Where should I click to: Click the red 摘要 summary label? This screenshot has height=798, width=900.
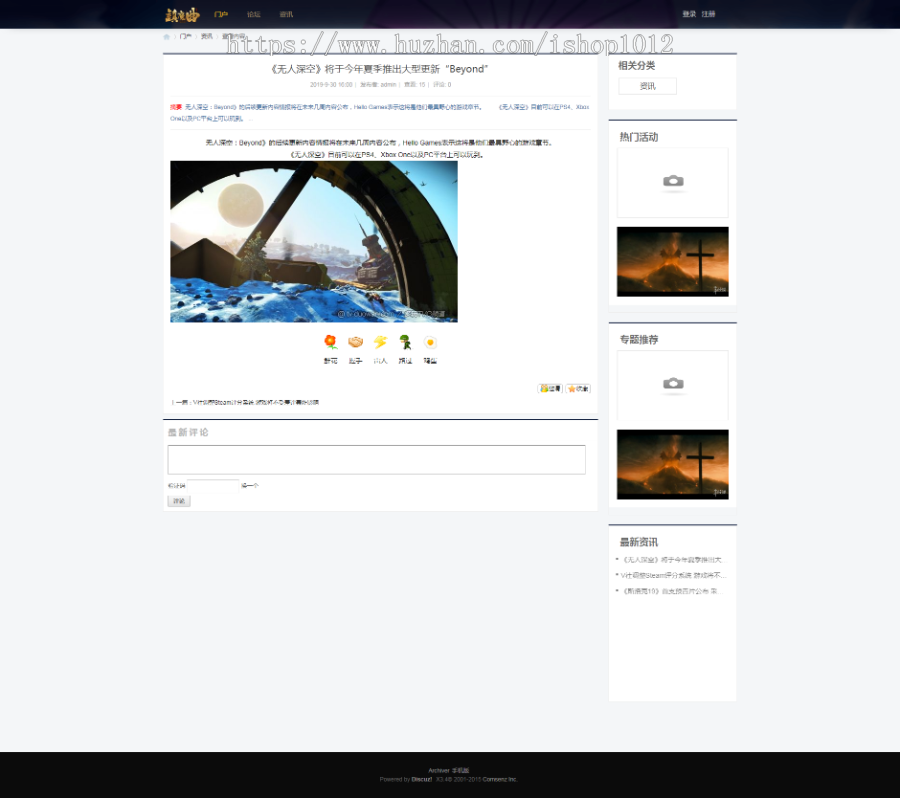pyautogui.click(x=176, y=107)
